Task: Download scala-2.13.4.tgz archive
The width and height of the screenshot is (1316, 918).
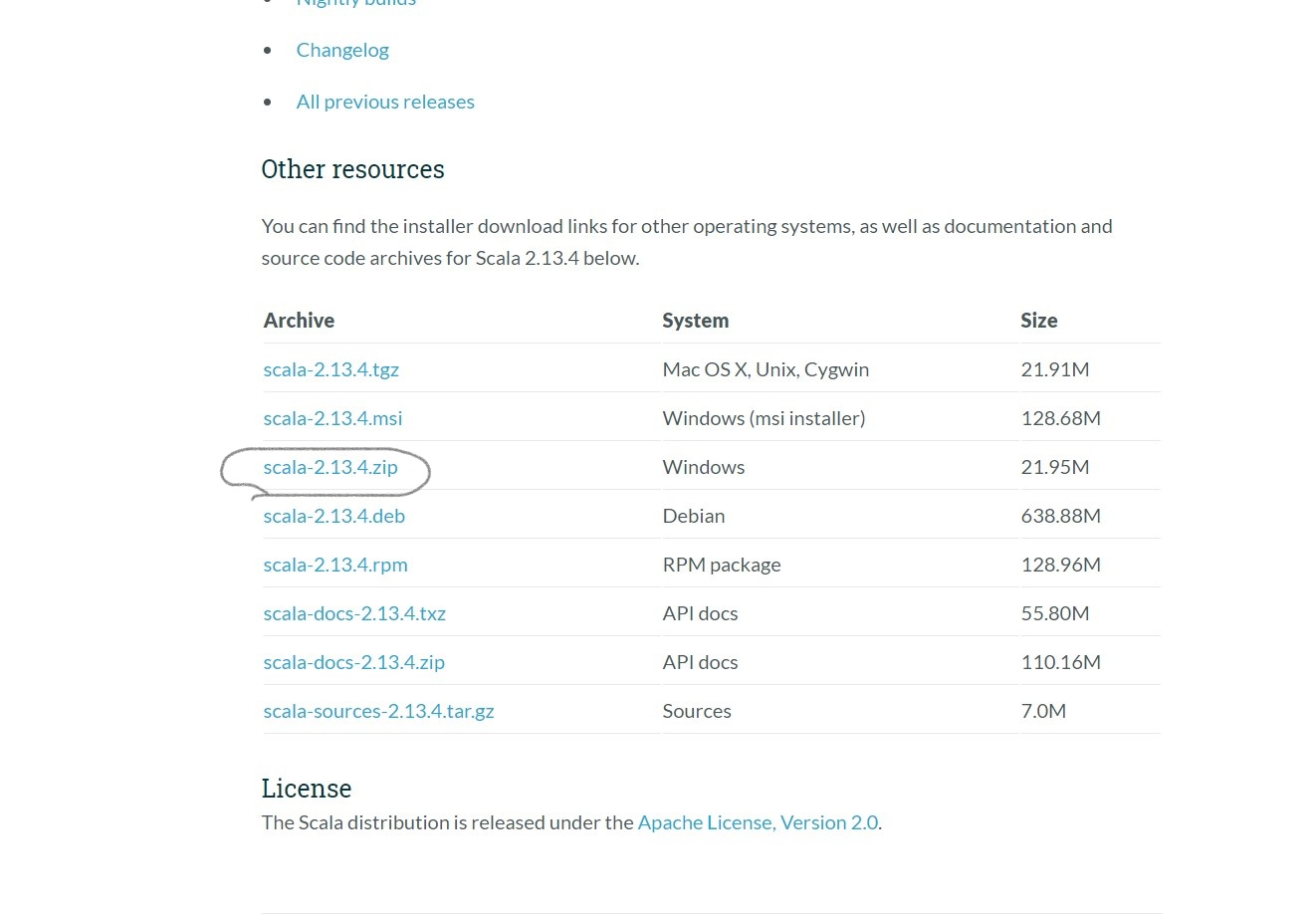Action: pos(330,369)
